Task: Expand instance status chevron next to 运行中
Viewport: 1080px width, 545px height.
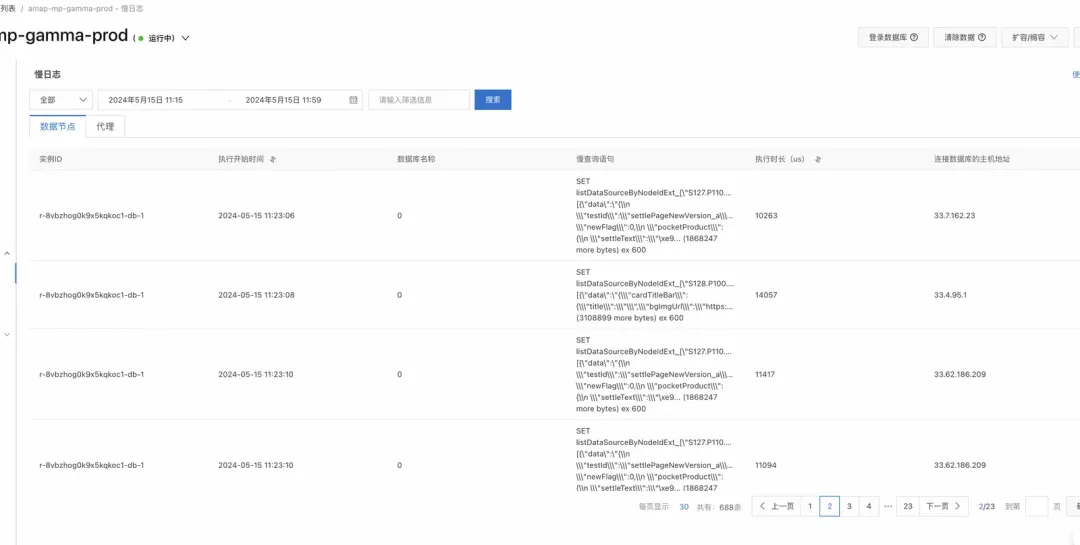Action: (x=185, y=39)
